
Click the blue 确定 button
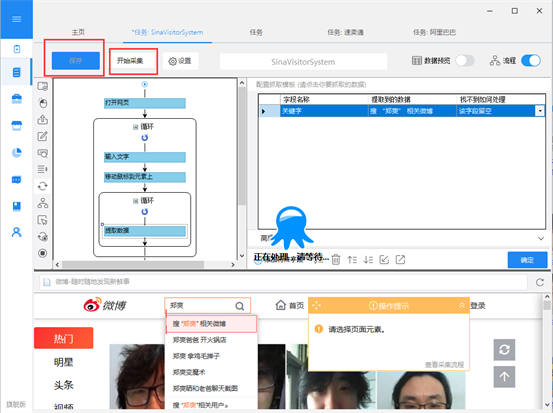pyautogui.click(x=527, y=260)
